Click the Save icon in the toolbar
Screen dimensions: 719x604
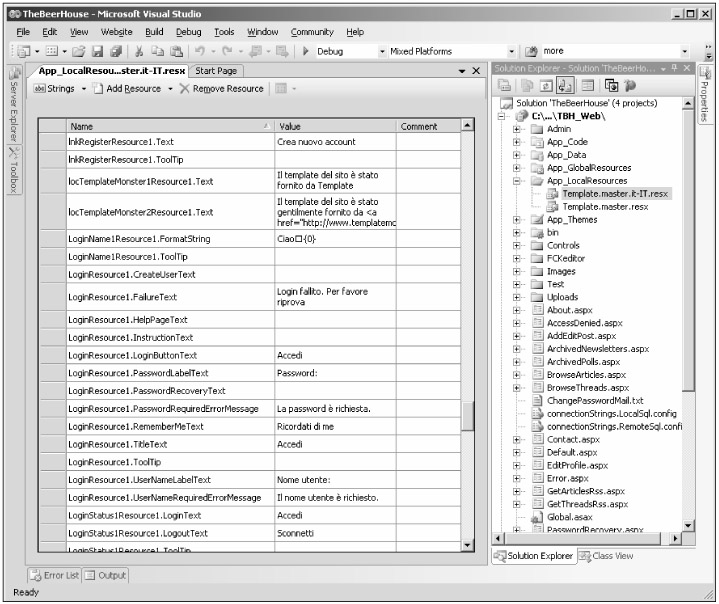point(98,51)
